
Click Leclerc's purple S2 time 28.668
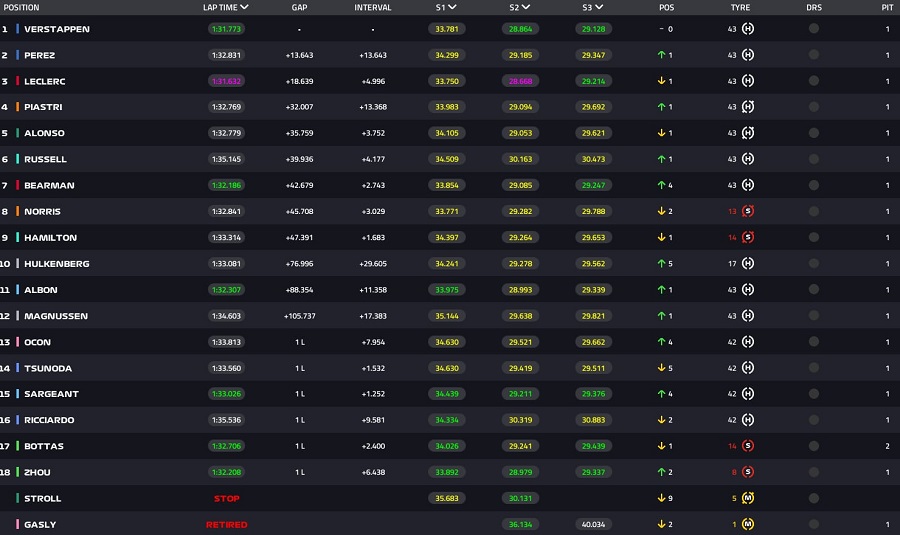(520, 81)
